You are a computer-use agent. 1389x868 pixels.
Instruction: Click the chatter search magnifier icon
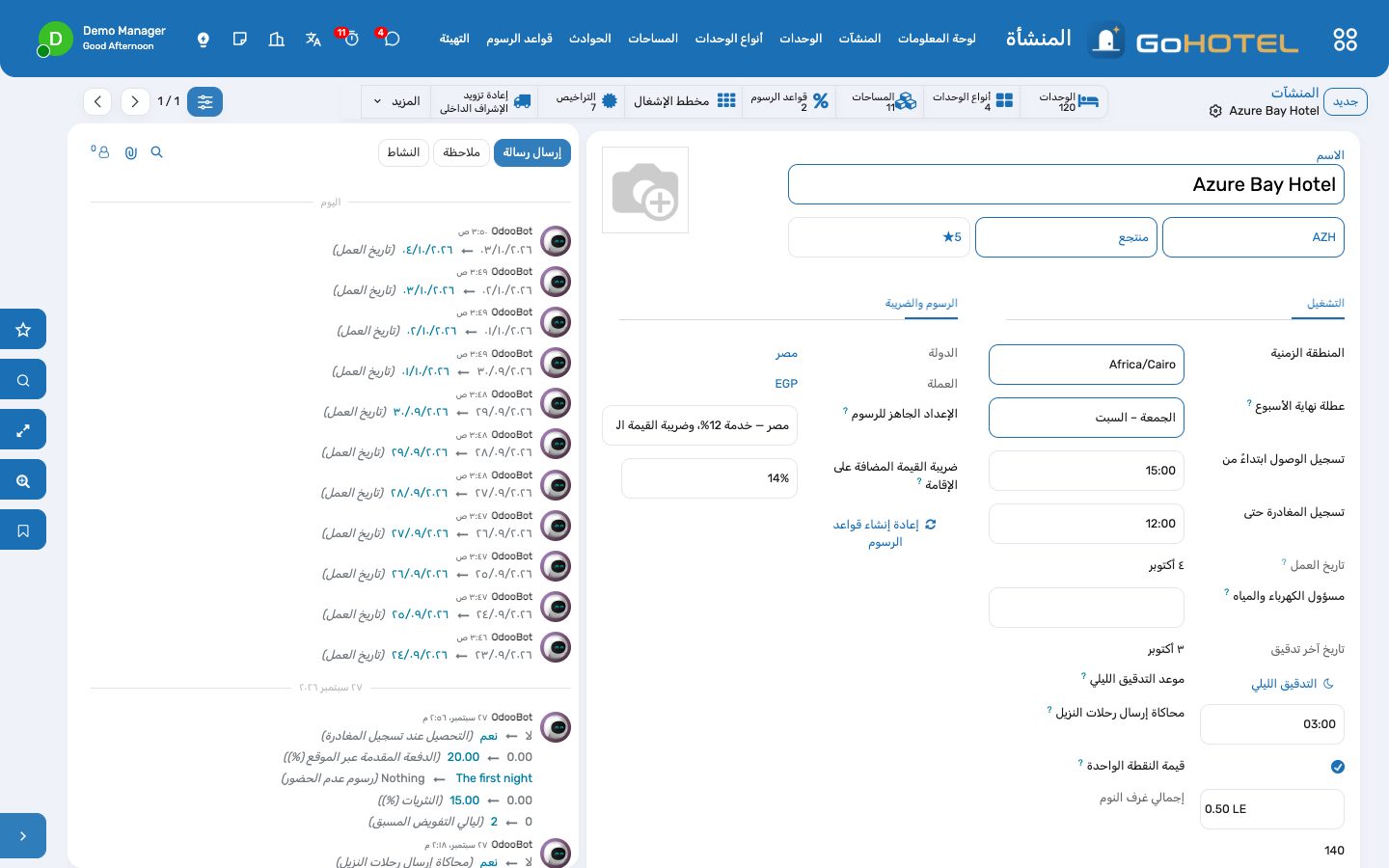157,152
